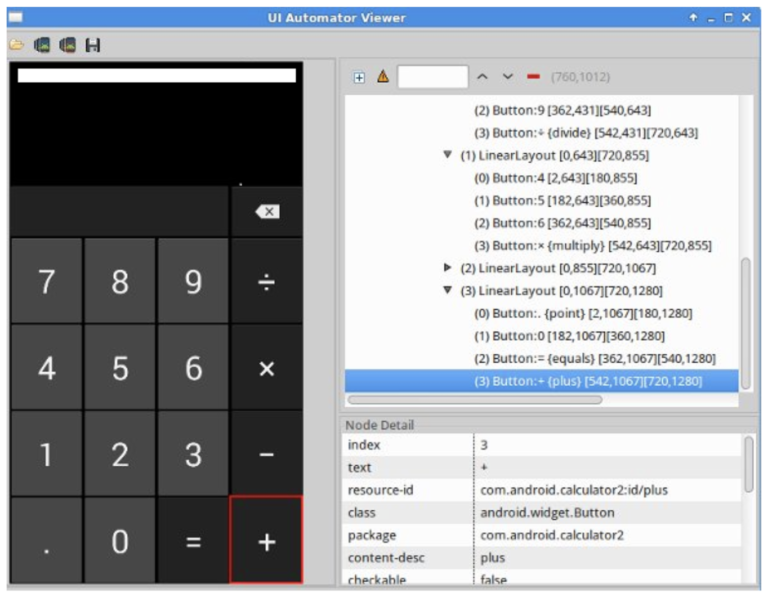Click the Device Screenshot capture icon
The image size is (768, 597).
pos(42,45)
